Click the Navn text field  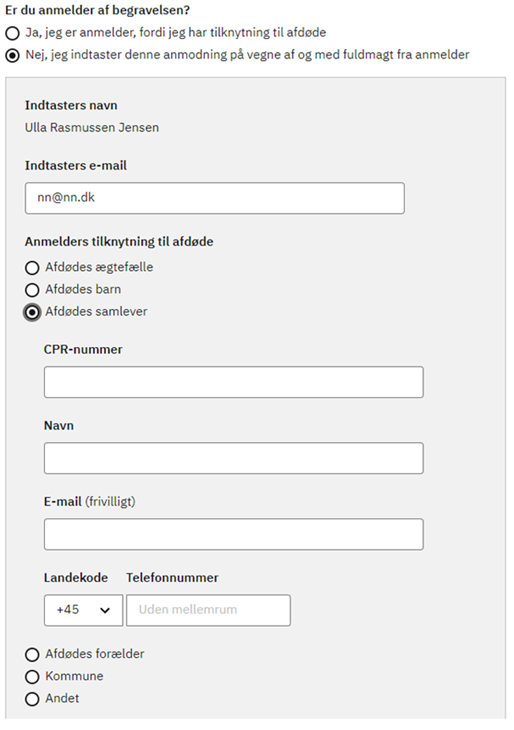234,458
